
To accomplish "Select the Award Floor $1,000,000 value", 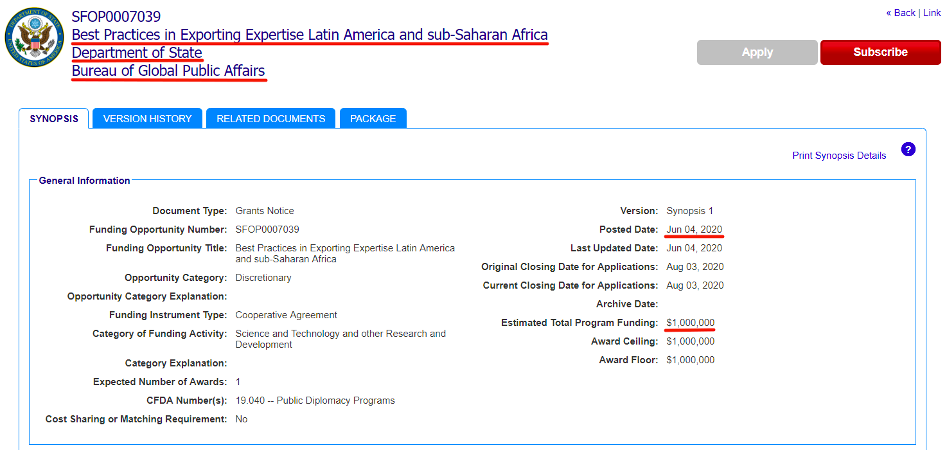I will 690,360.
